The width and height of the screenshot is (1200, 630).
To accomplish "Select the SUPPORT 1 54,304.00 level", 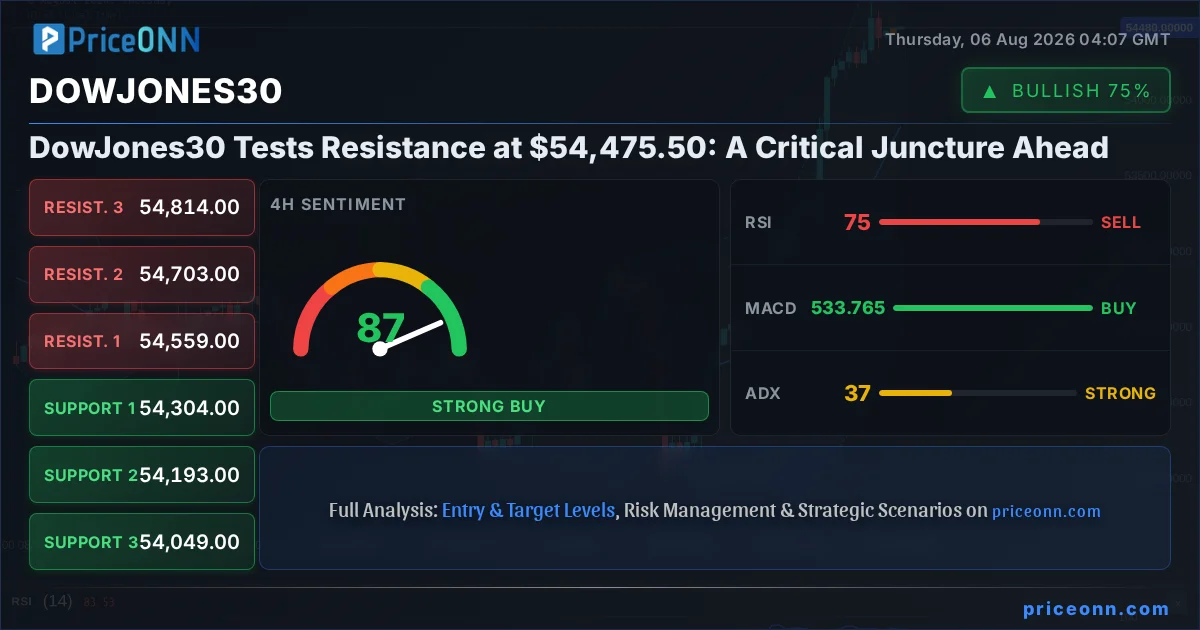I will pyautogui.click(x=142, y=408).
